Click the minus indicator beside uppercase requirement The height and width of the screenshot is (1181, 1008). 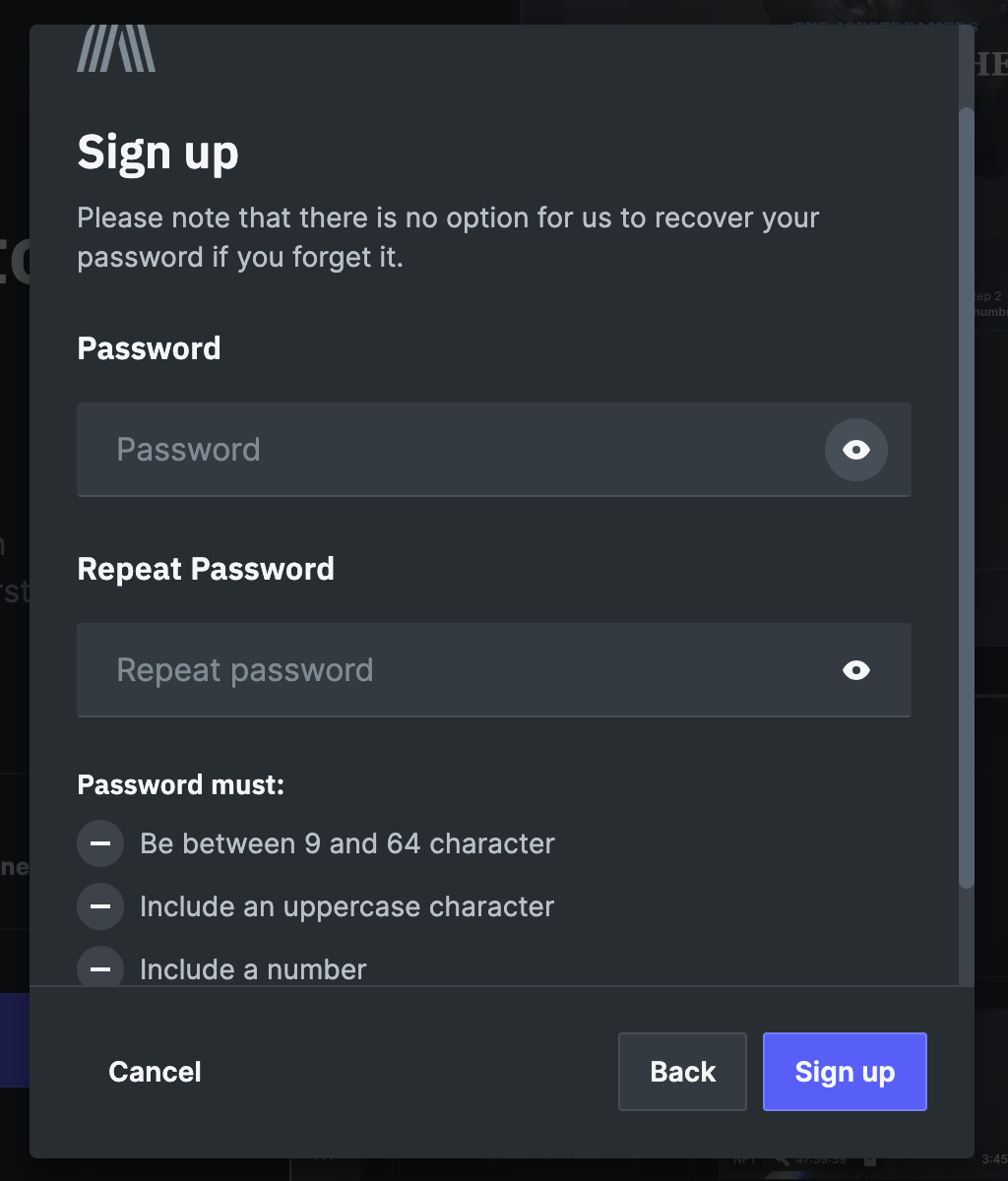tap(99, 906)
